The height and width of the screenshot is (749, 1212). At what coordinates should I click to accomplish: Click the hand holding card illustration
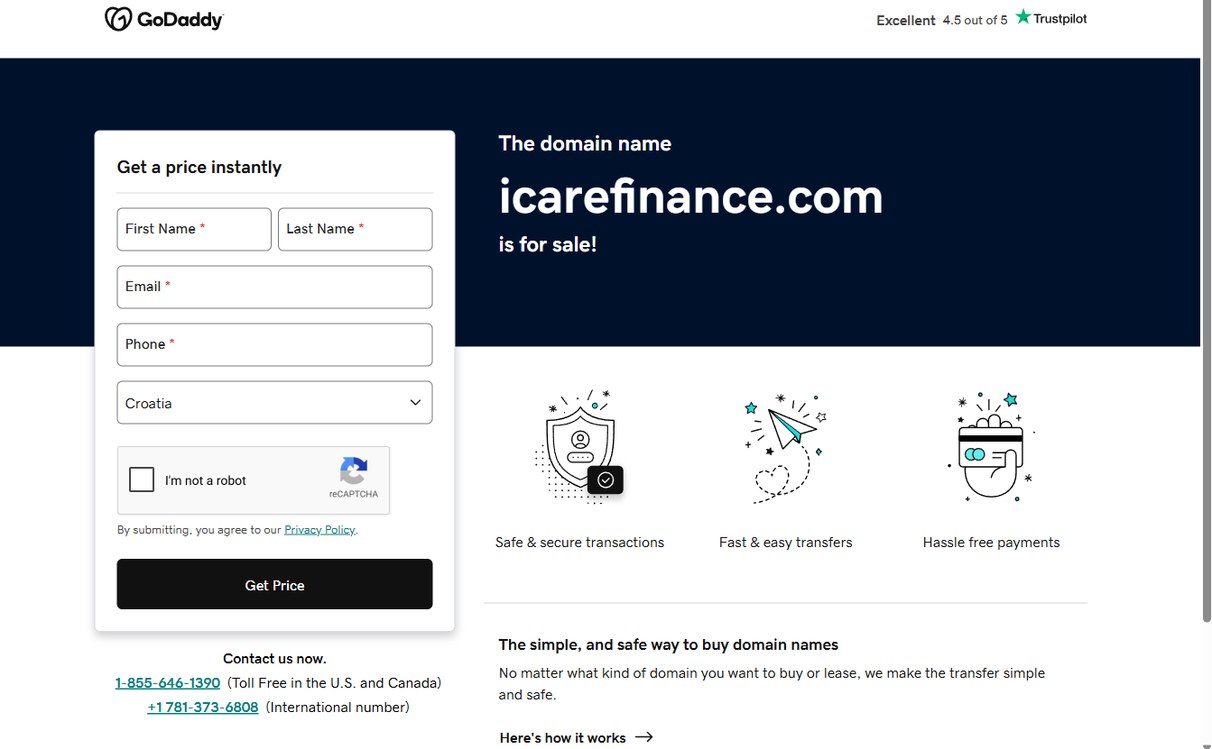991,446
